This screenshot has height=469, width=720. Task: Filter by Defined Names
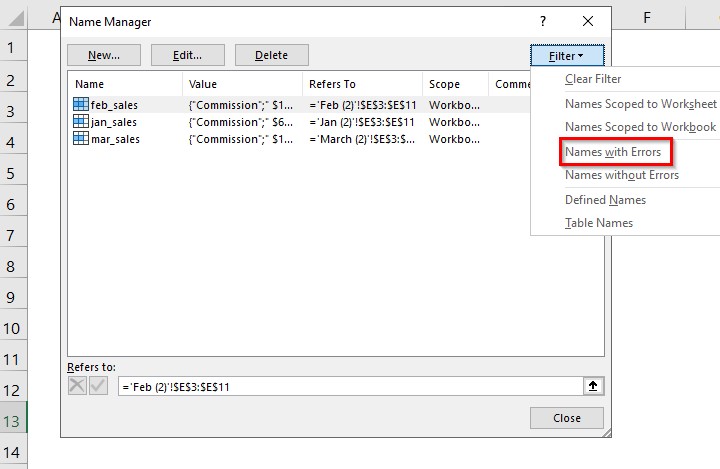click(605, 200)
